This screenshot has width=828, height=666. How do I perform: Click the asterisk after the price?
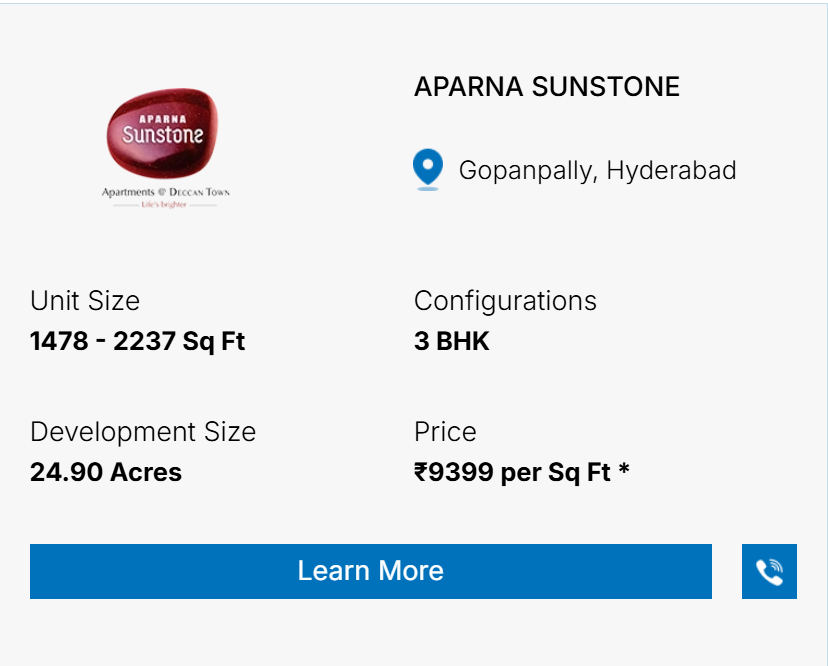pyautogui.click(x=624, y=468)
